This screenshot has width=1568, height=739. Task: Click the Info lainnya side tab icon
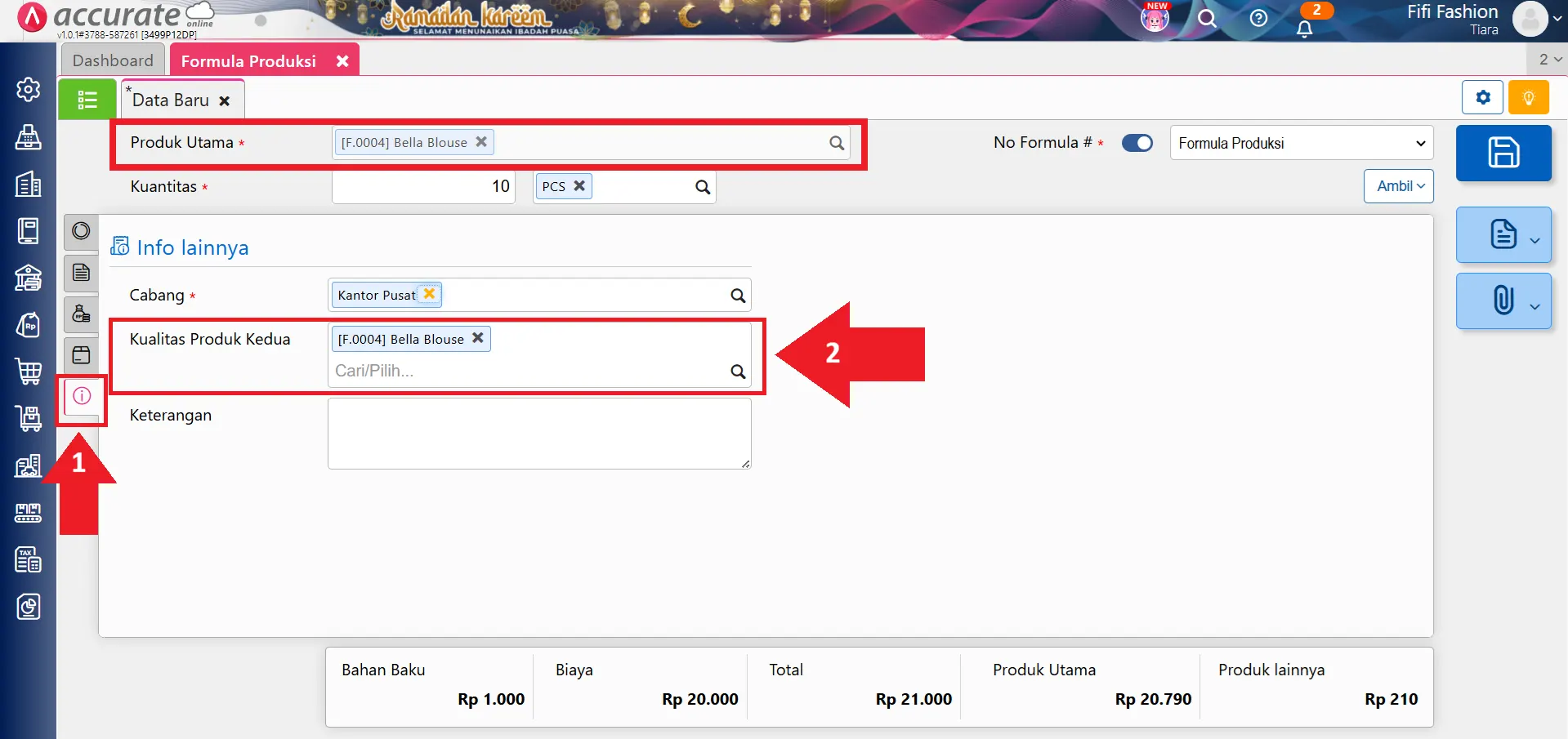pyautogui.click(x=82, y=396)
